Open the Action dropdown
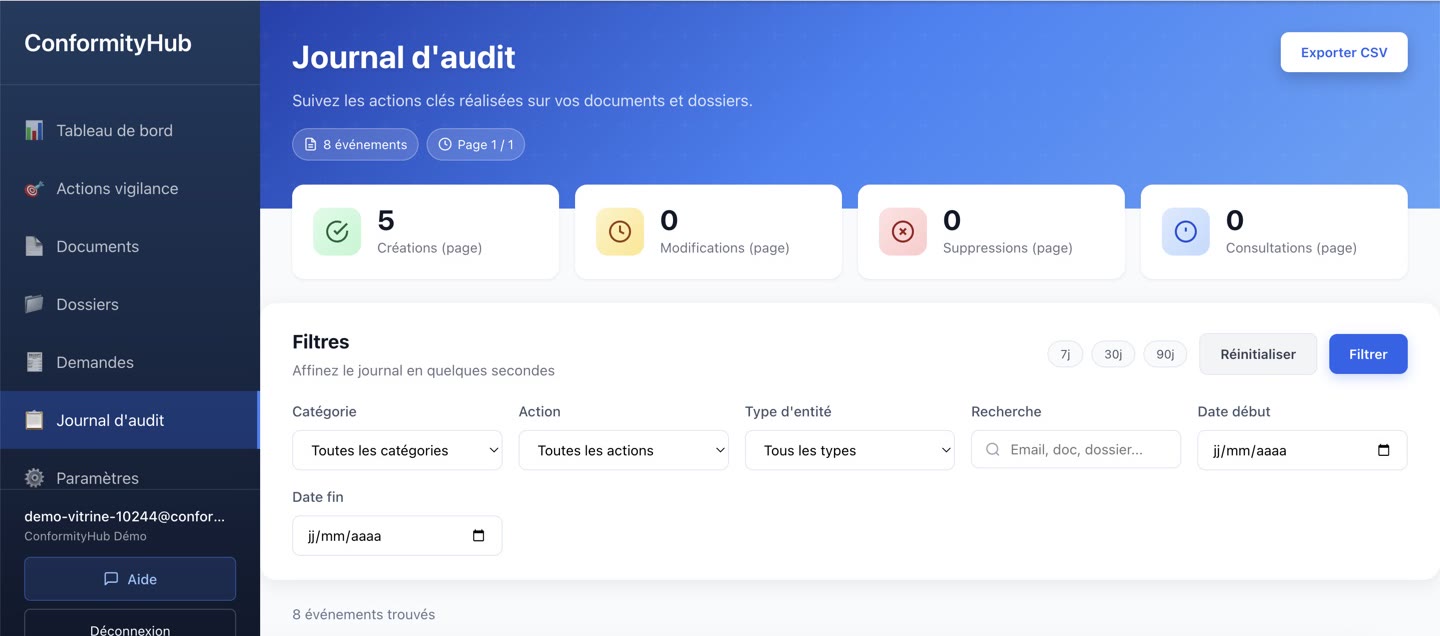This screenshot has width=1440, height=636. pyautogui.click(x=624, y=450)
